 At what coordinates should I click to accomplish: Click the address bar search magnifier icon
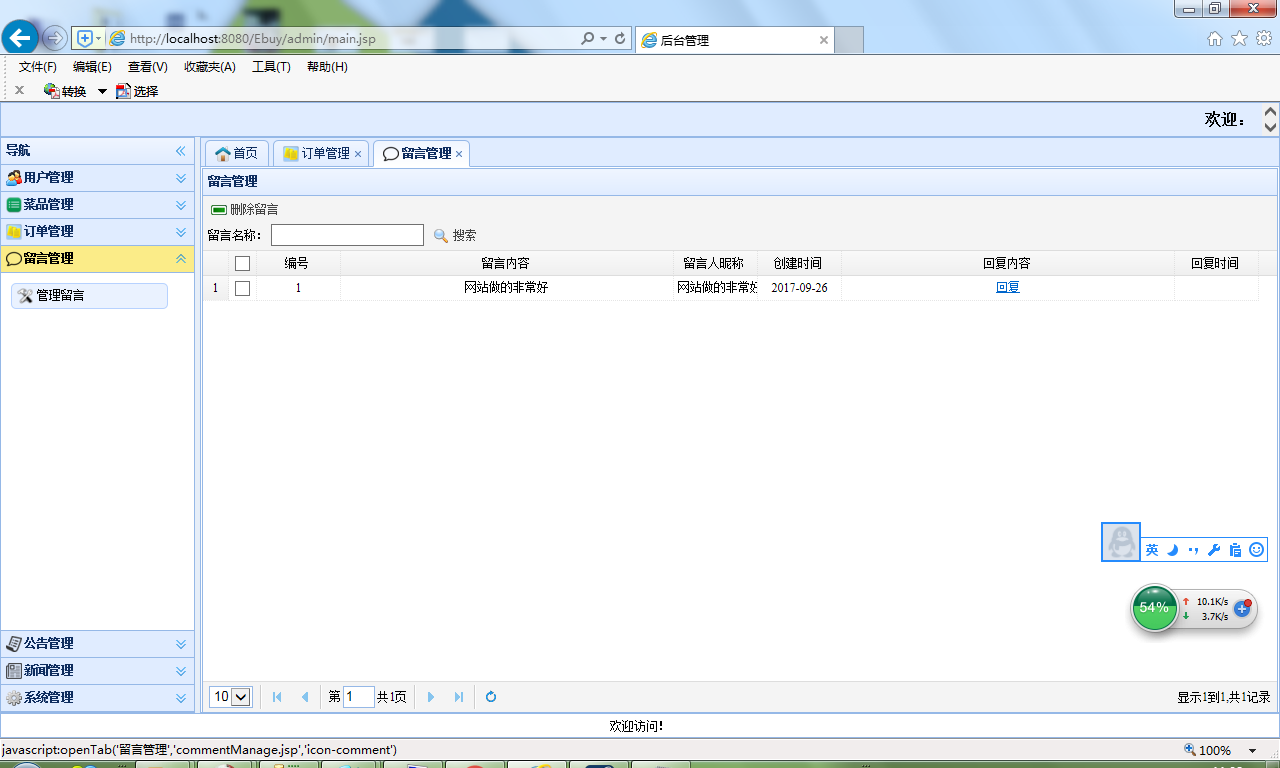tap(588, 39)
